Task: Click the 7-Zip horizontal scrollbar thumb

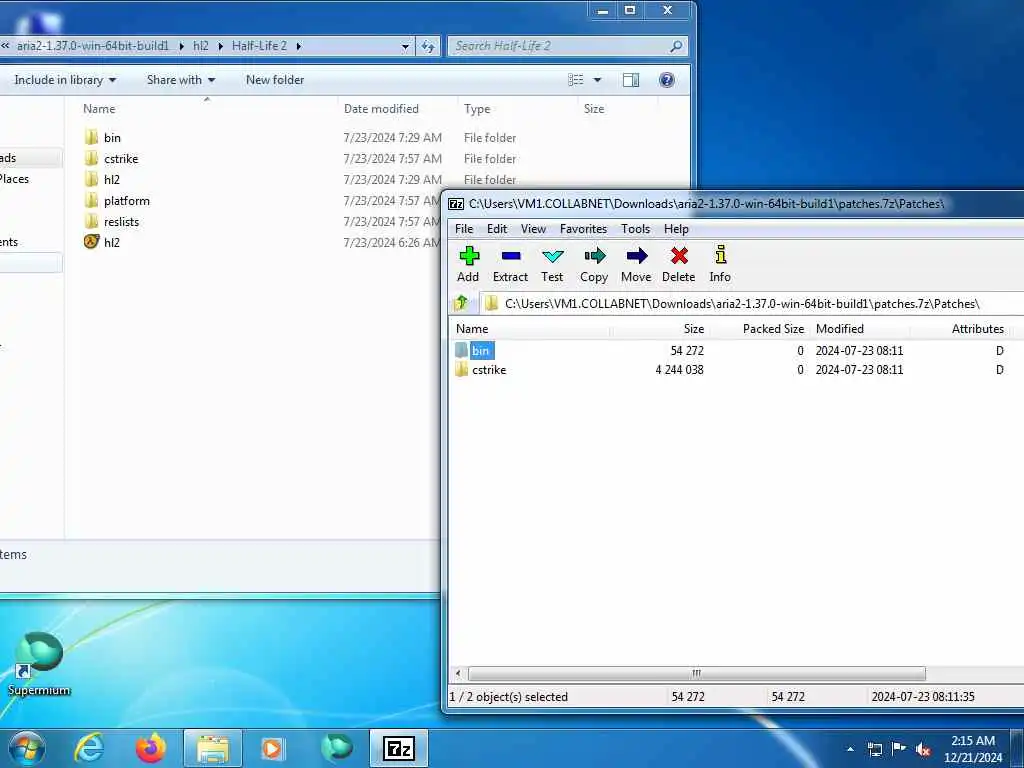Action: [x=696, y=673]
